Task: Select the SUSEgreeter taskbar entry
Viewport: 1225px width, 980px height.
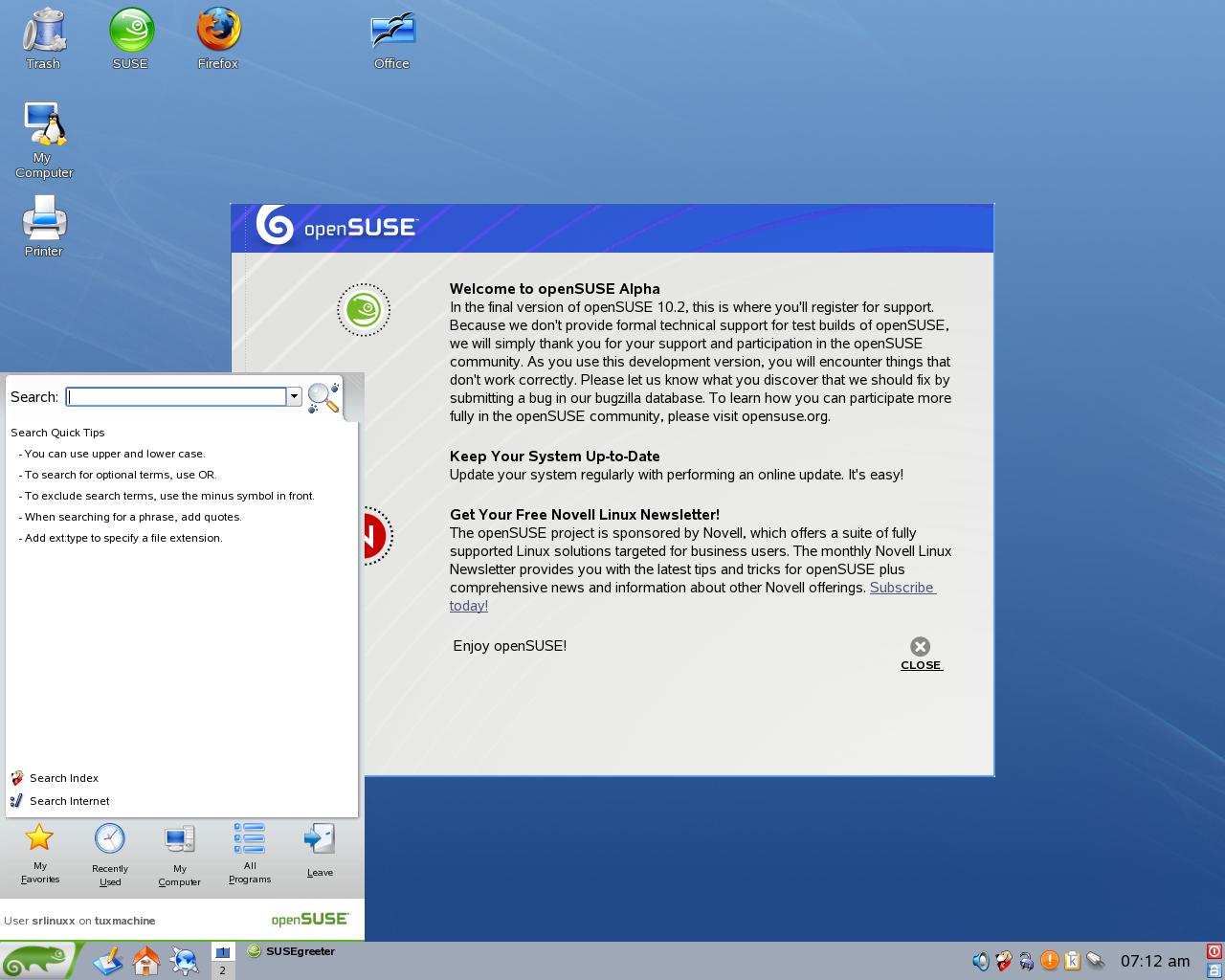Action: (x=291, y=951)
